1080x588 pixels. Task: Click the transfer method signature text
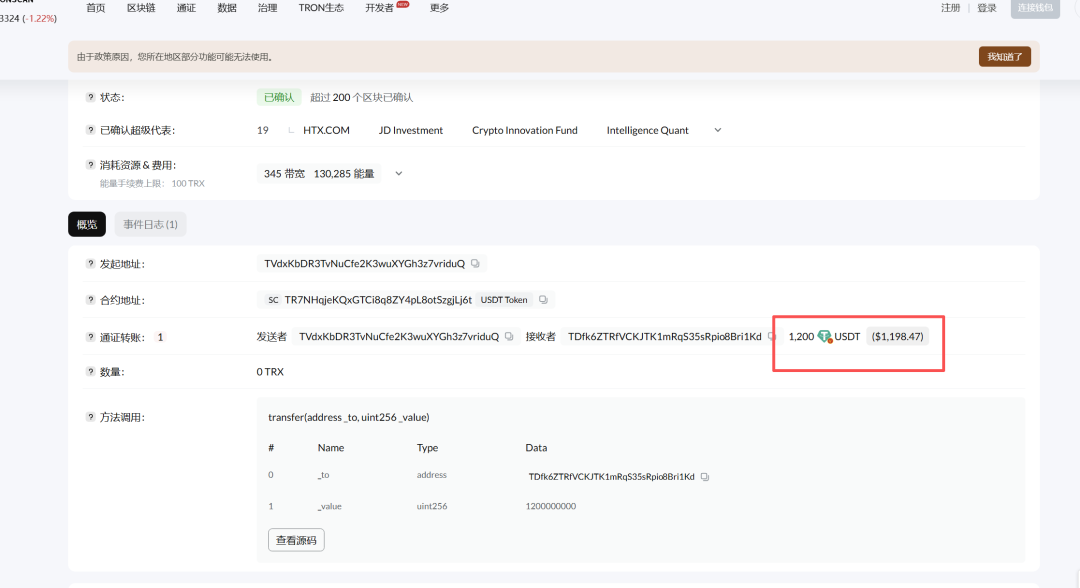349,417
